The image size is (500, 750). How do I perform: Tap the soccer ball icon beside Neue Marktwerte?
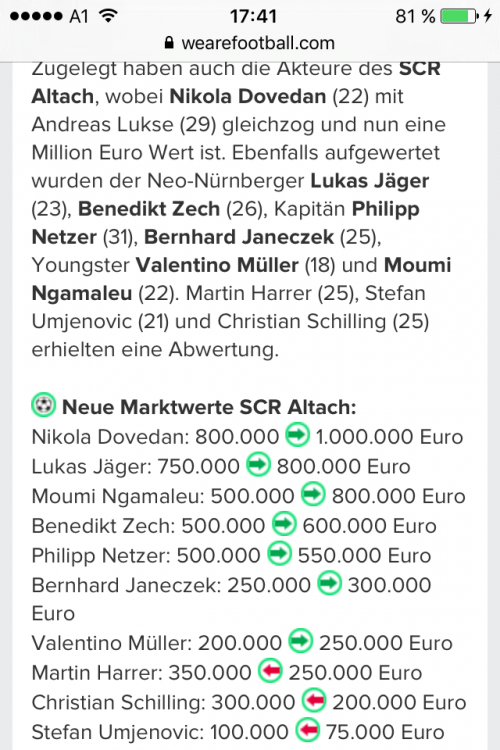point(44,405)
